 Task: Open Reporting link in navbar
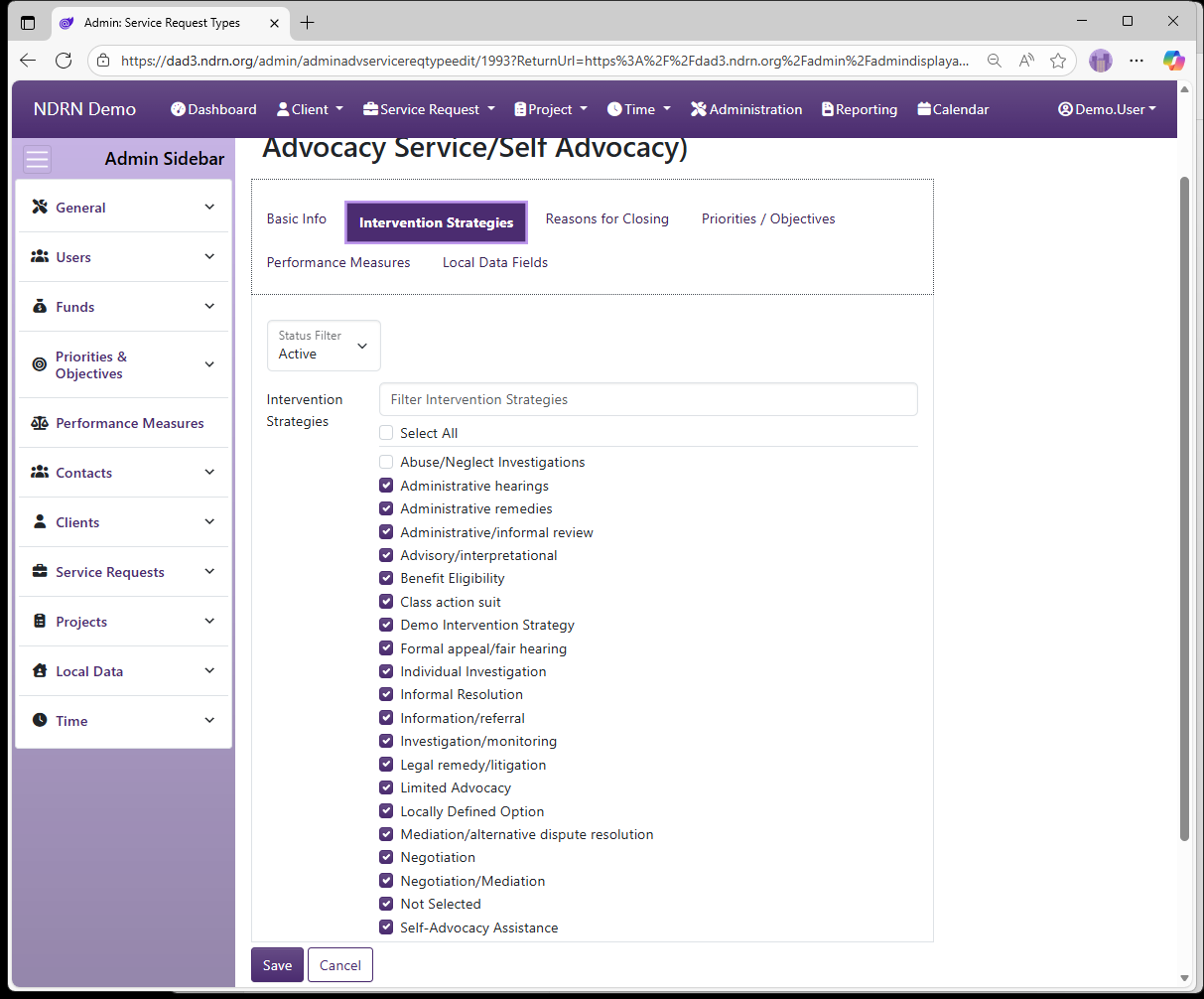(x=860, y=109)
